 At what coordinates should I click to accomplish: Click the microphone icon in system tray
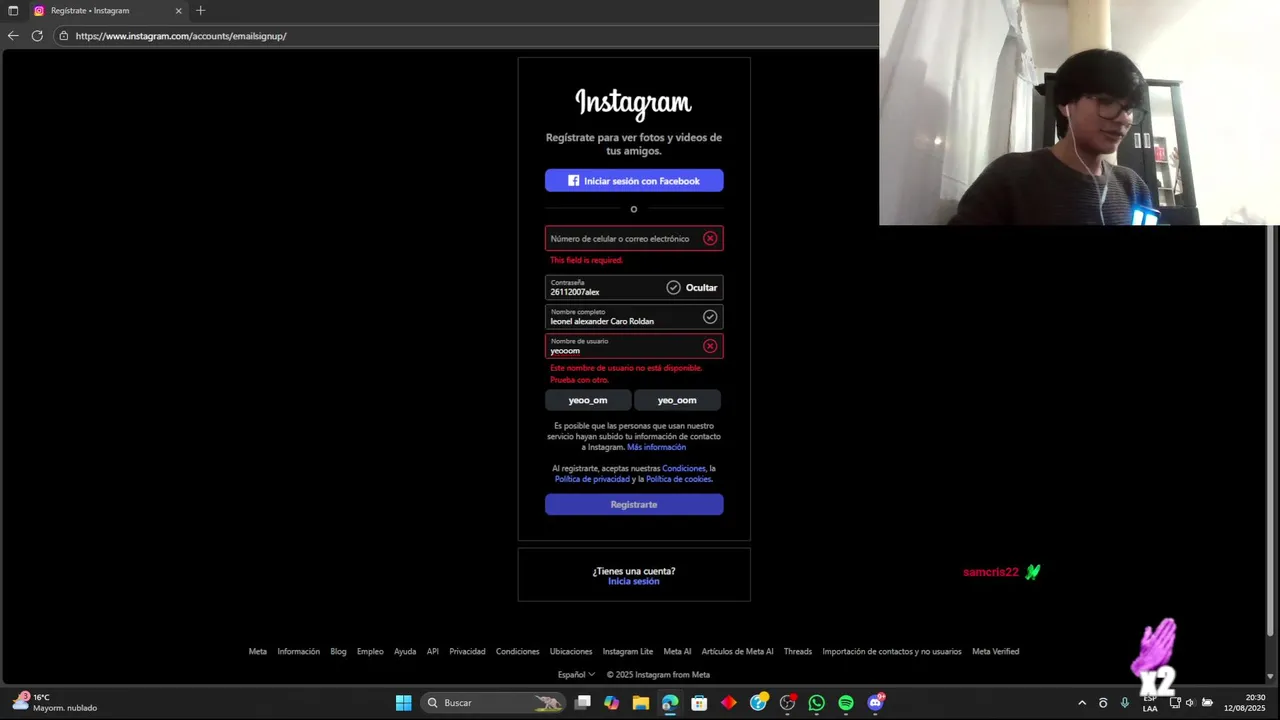[1125, 703]
